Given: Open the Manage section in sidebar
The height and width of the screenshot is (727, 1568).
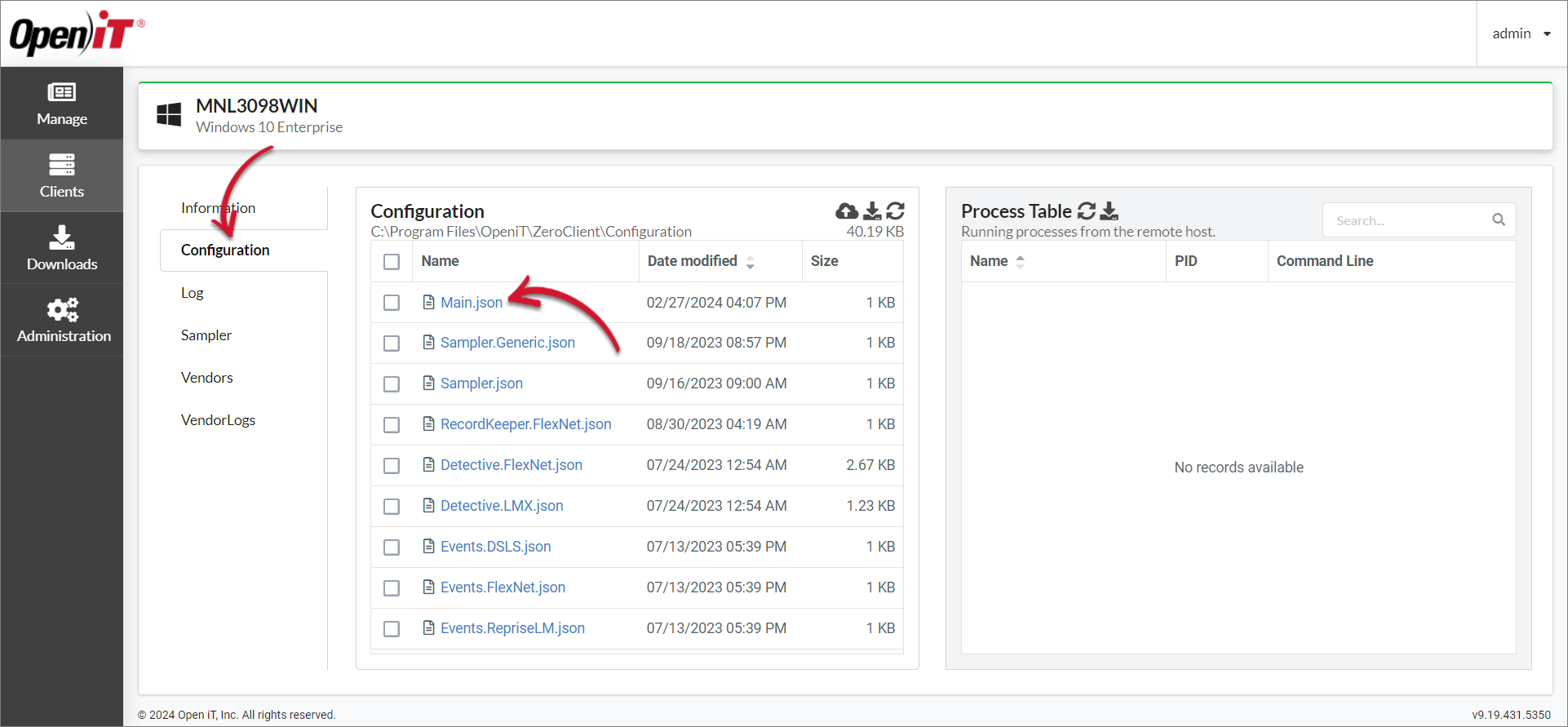Looking at the screenshot, I should point(62,104).
